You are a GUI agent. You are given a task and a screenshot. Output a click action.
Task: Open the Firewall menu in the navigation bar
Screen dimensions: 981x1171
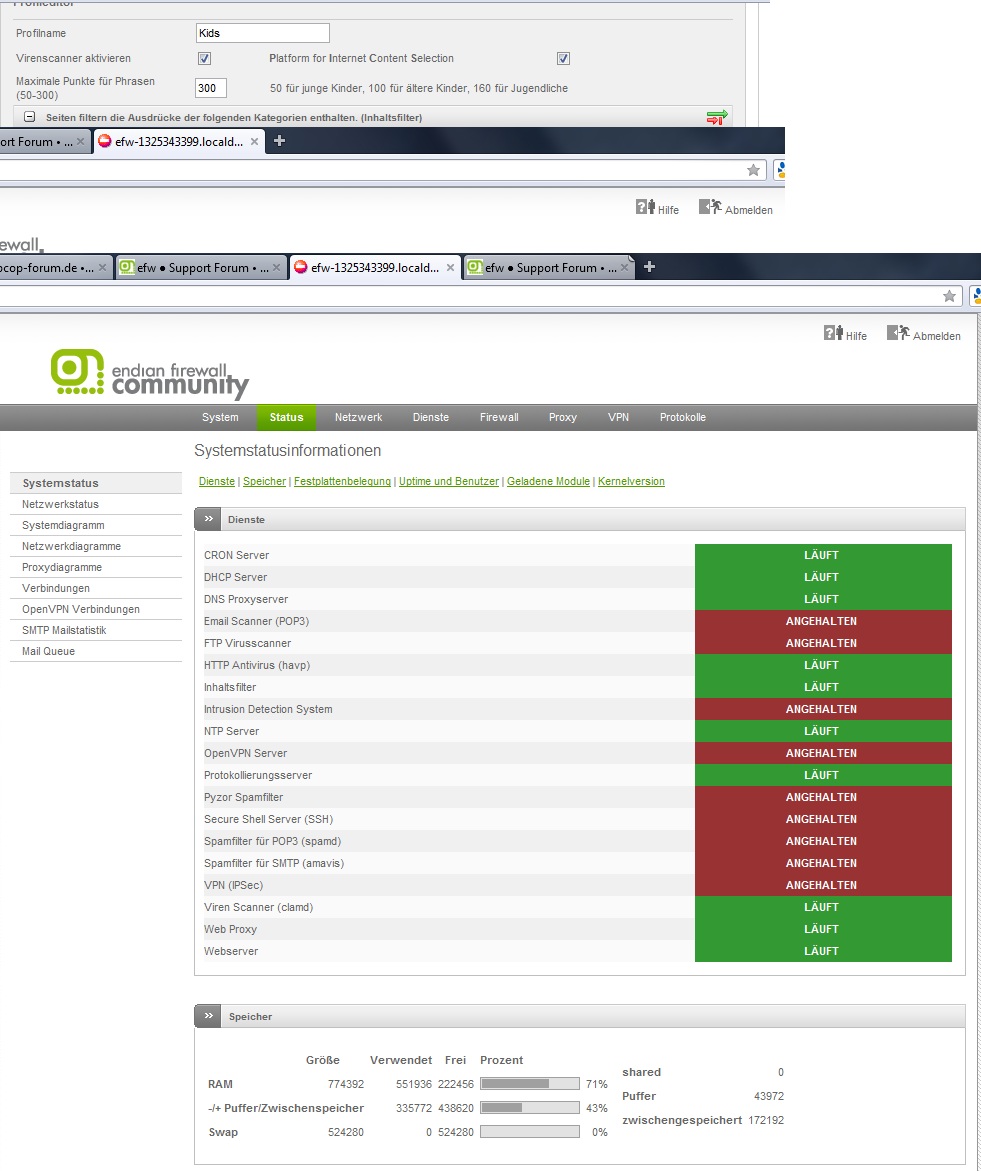[x=499, y=417]
